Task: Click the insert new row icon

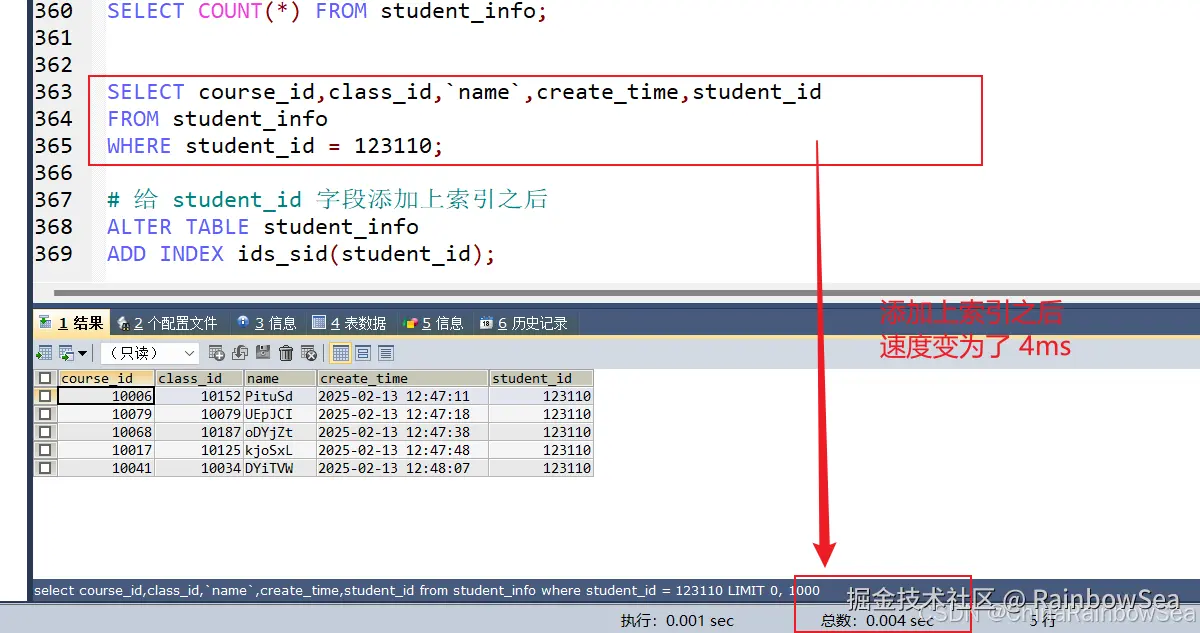Action: tap(217, 353)
